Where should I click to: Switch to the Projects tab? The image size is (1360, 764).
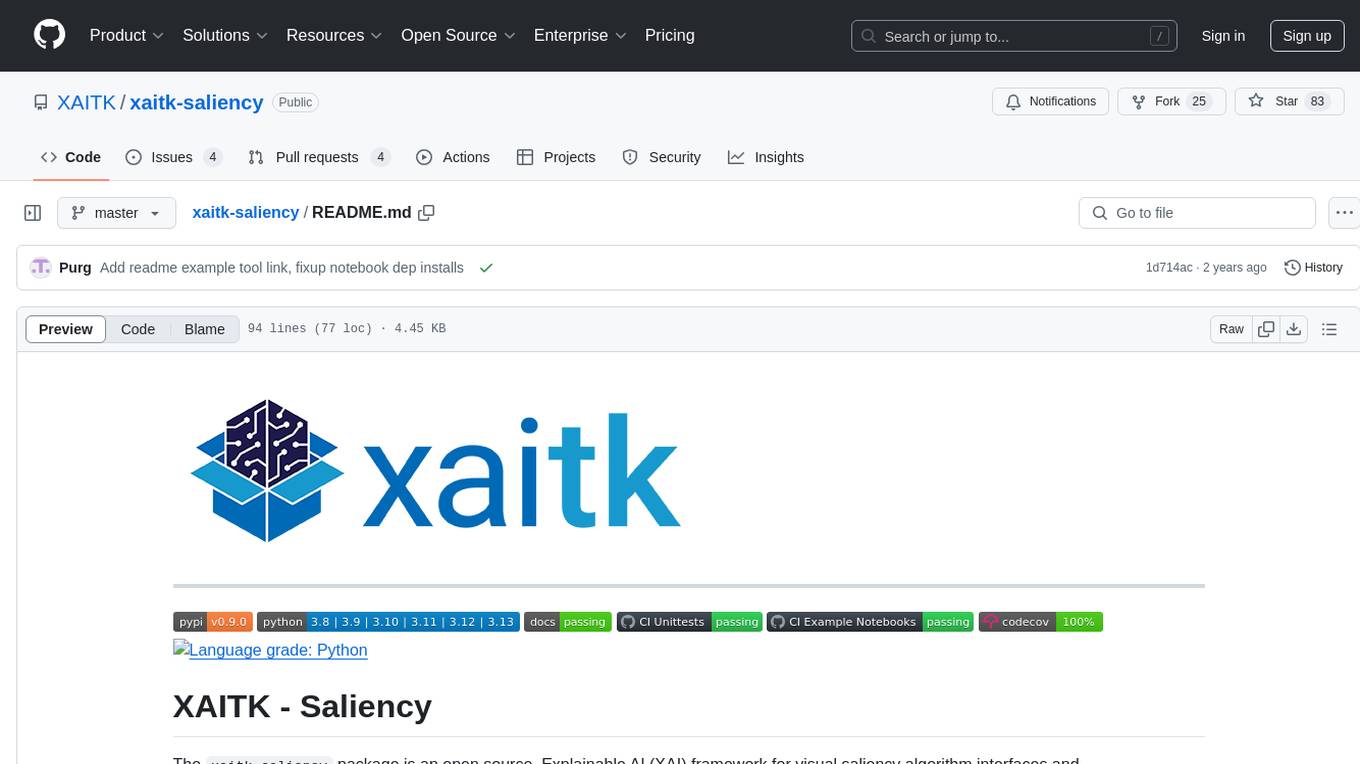pos(556,157)
